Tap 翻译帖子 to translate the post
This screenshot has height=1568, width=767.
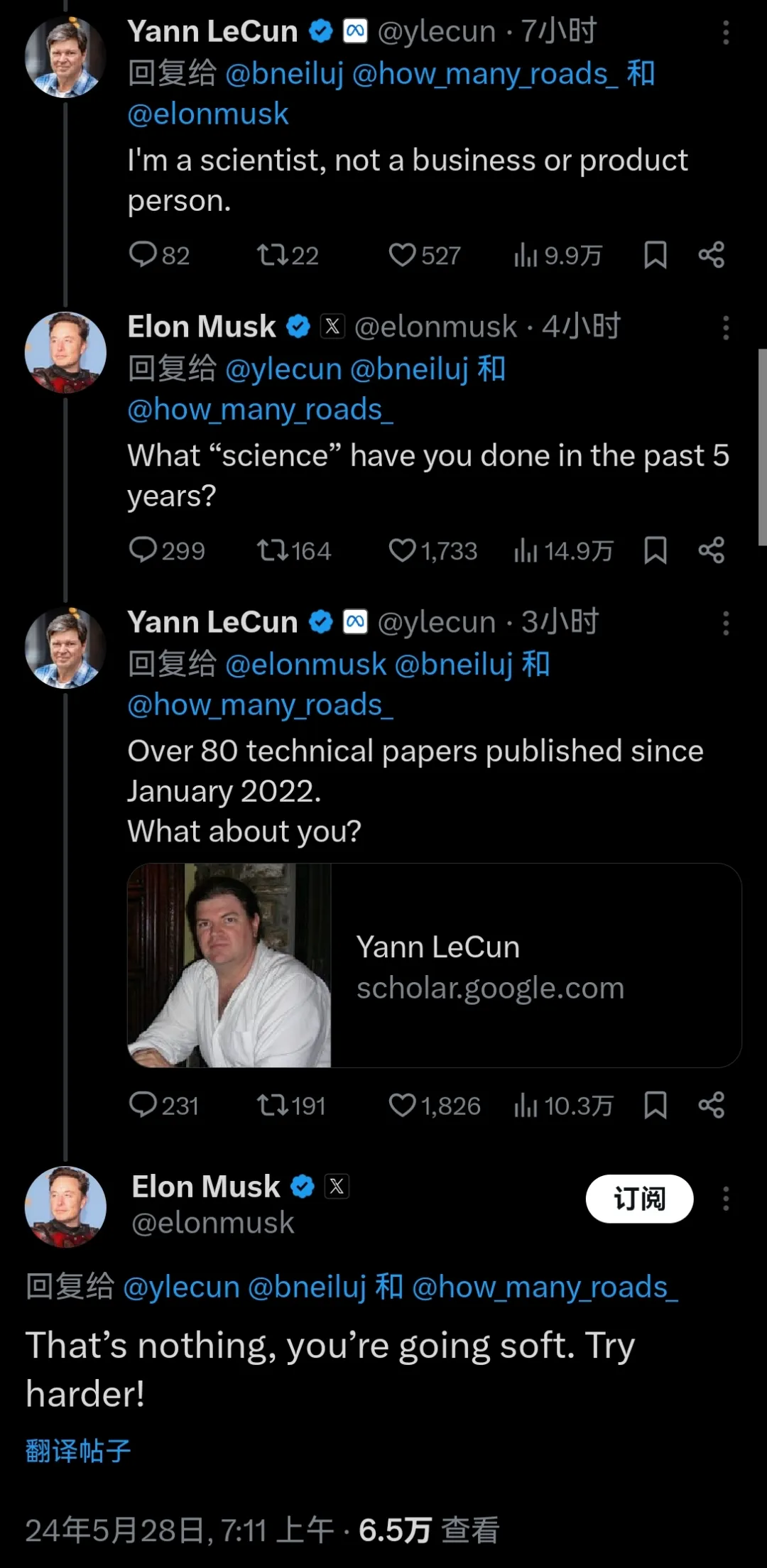coord(78,1451)
